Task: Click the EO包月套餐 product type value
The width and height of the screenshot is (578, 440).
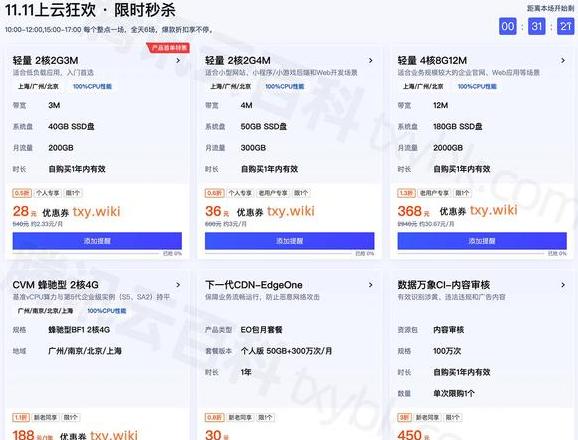Action: pos(261,330)
